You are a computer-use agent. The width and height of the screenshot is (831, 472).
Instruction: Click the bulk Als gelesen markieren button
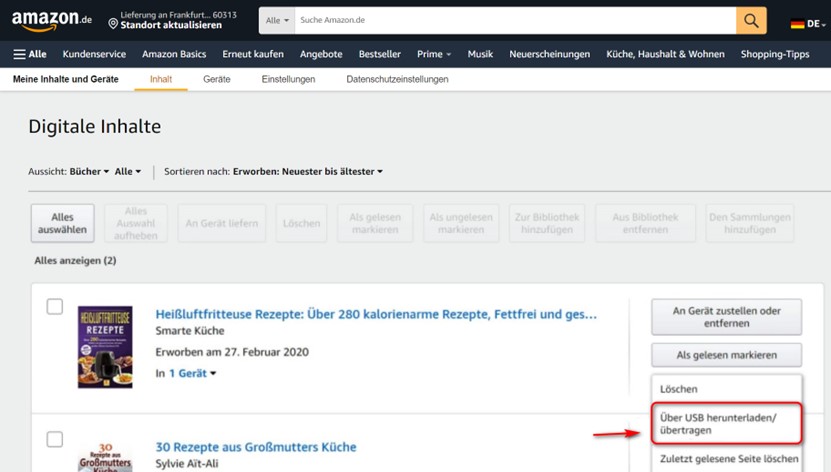pyautogui.click(x=375, y=223)
